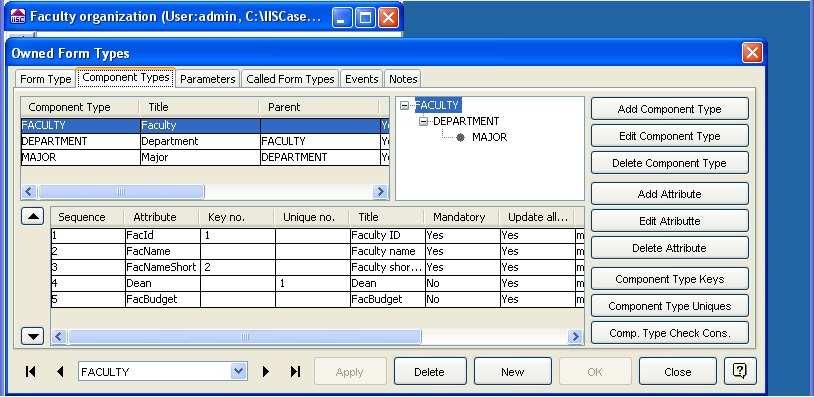The width and height of the screenshot is (814, 397).
Task: Open Comp. Type Check Cons.
Action: (x=670, y=333)
